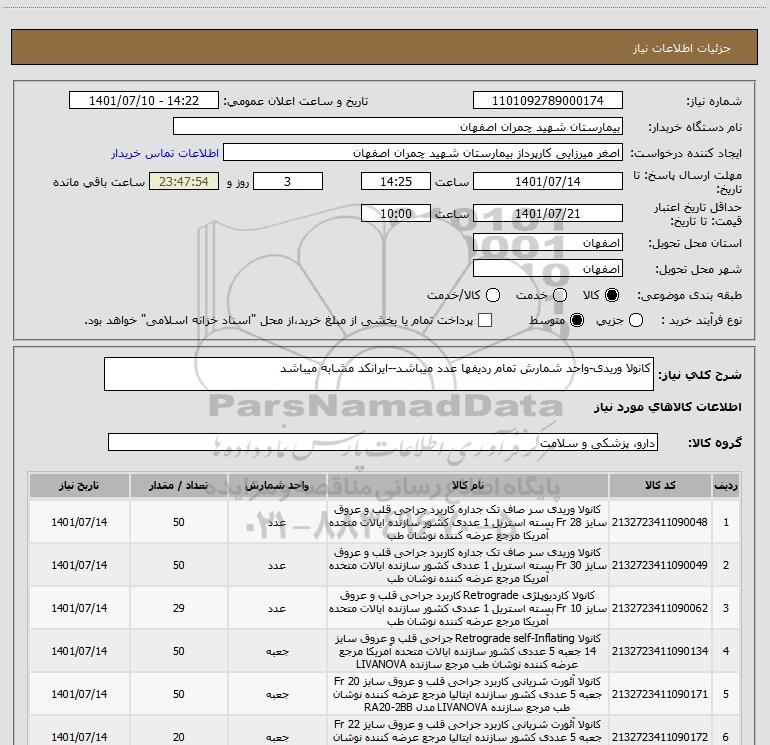Select the کالا radio button
The image size is (770, 745).
612,295
